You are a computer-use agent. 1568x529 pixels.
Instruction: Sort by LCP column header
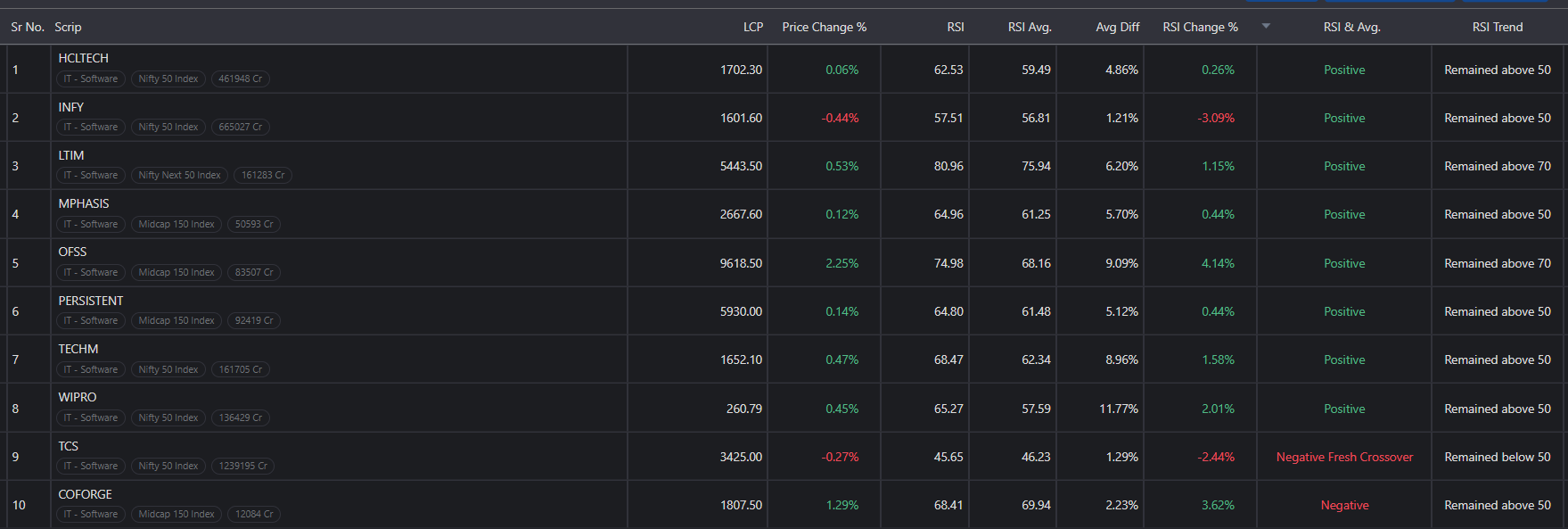pyautogui.click(x=753, y=27)
